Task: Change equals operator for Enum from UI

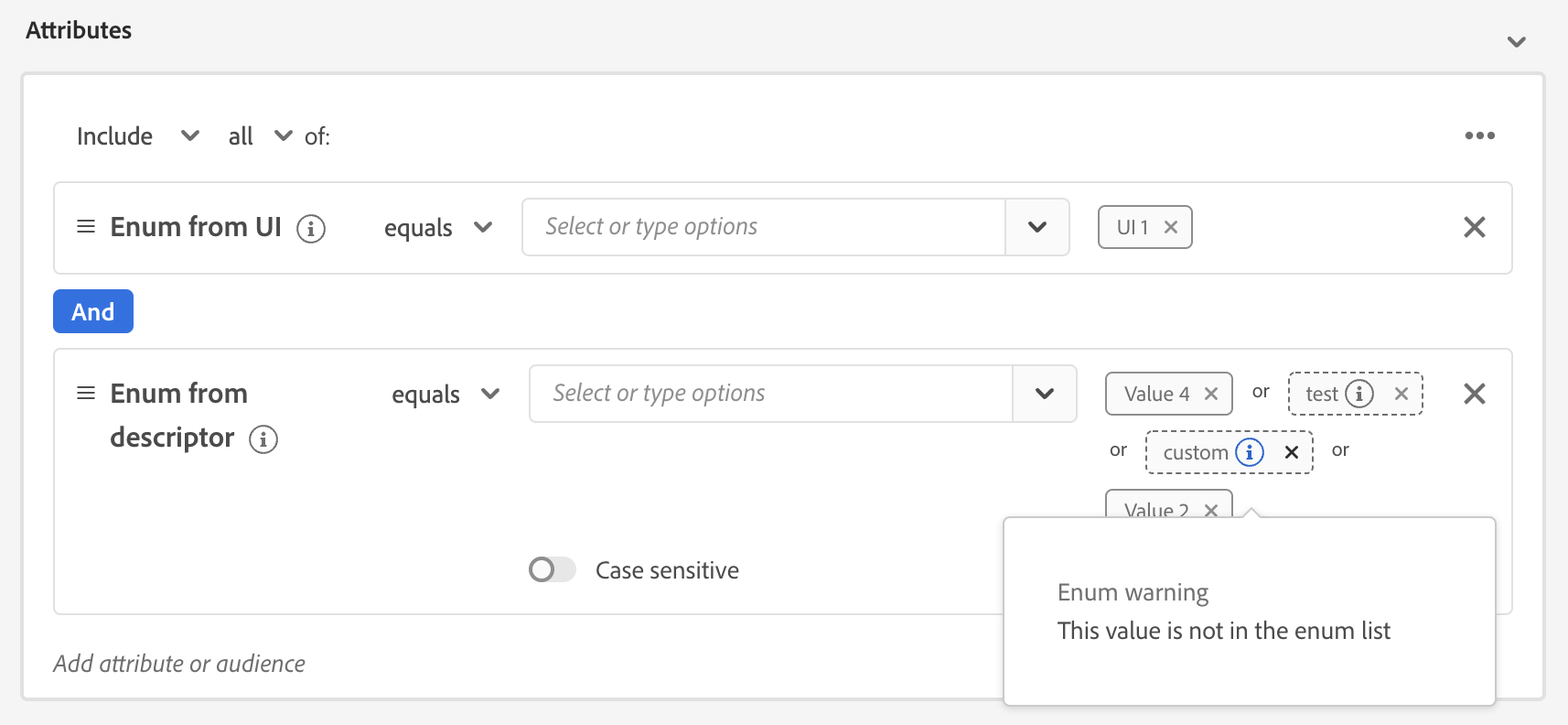Action: [x=438, y=228]
